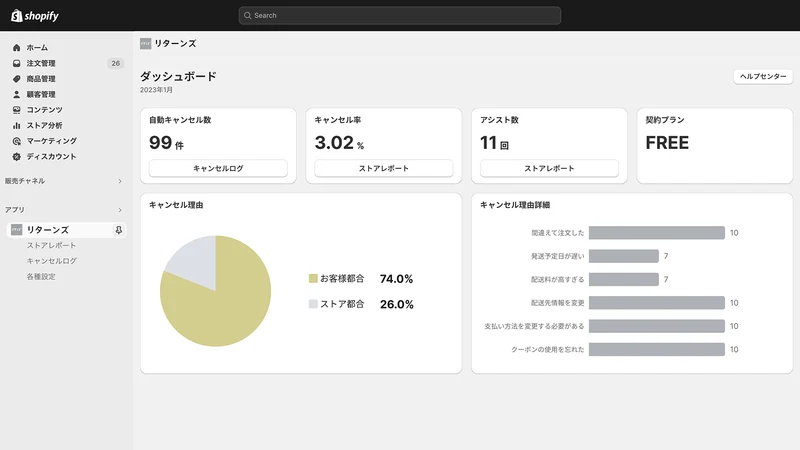Expand the 販売チャネル section chevron
The image size is (800, 450).
point(120,181)
